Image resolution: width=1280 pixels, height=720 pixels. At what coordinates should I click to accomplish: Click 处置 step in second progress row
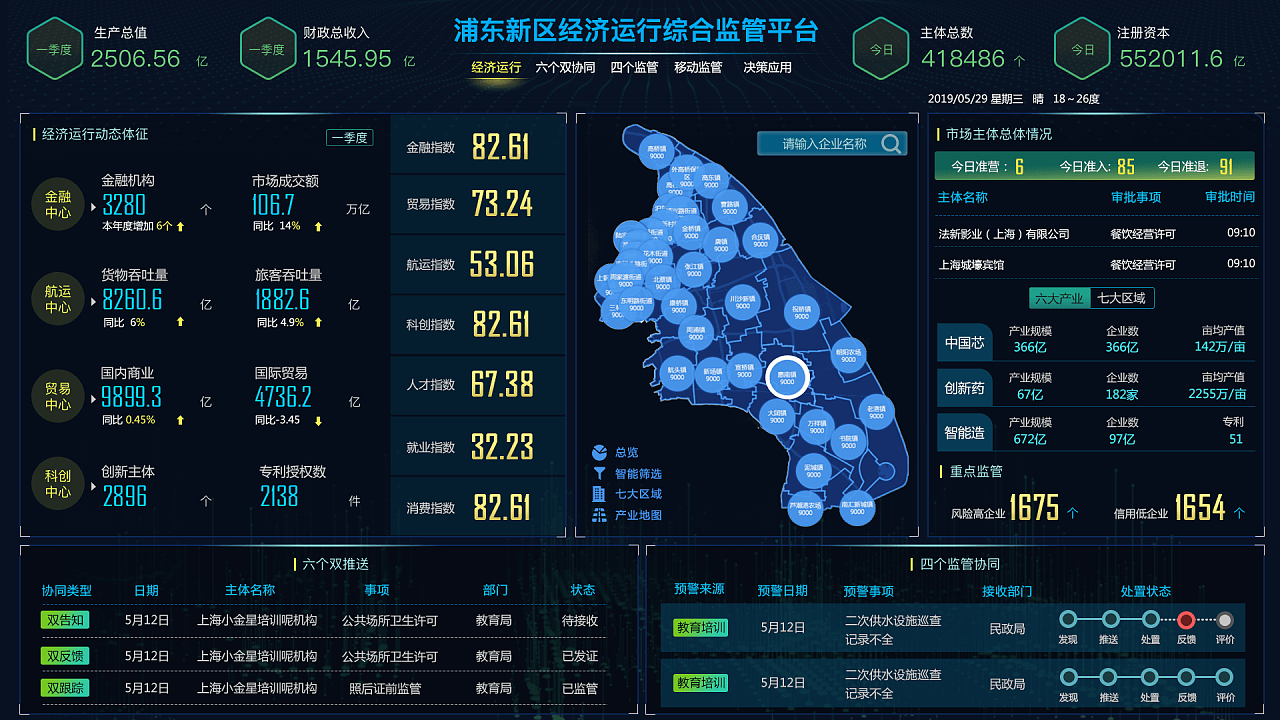(x=1150, y=677)
